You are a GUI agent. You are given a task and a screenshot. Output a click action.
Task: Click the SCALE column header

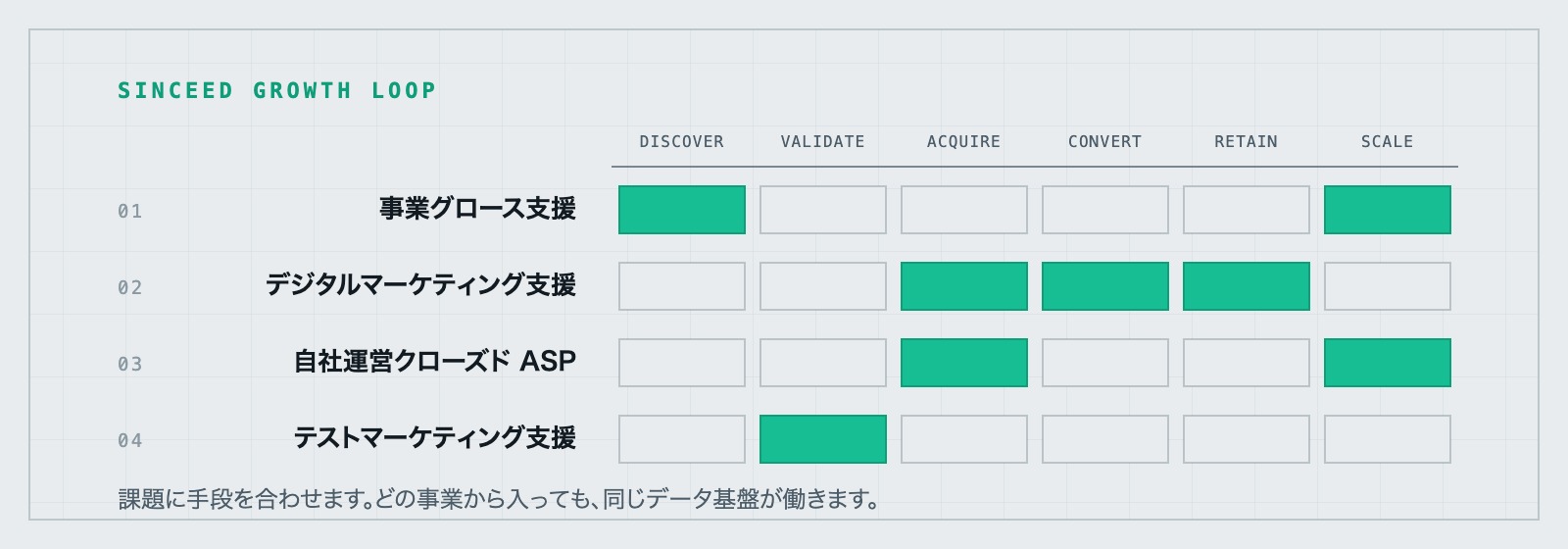pos(1388,141)
